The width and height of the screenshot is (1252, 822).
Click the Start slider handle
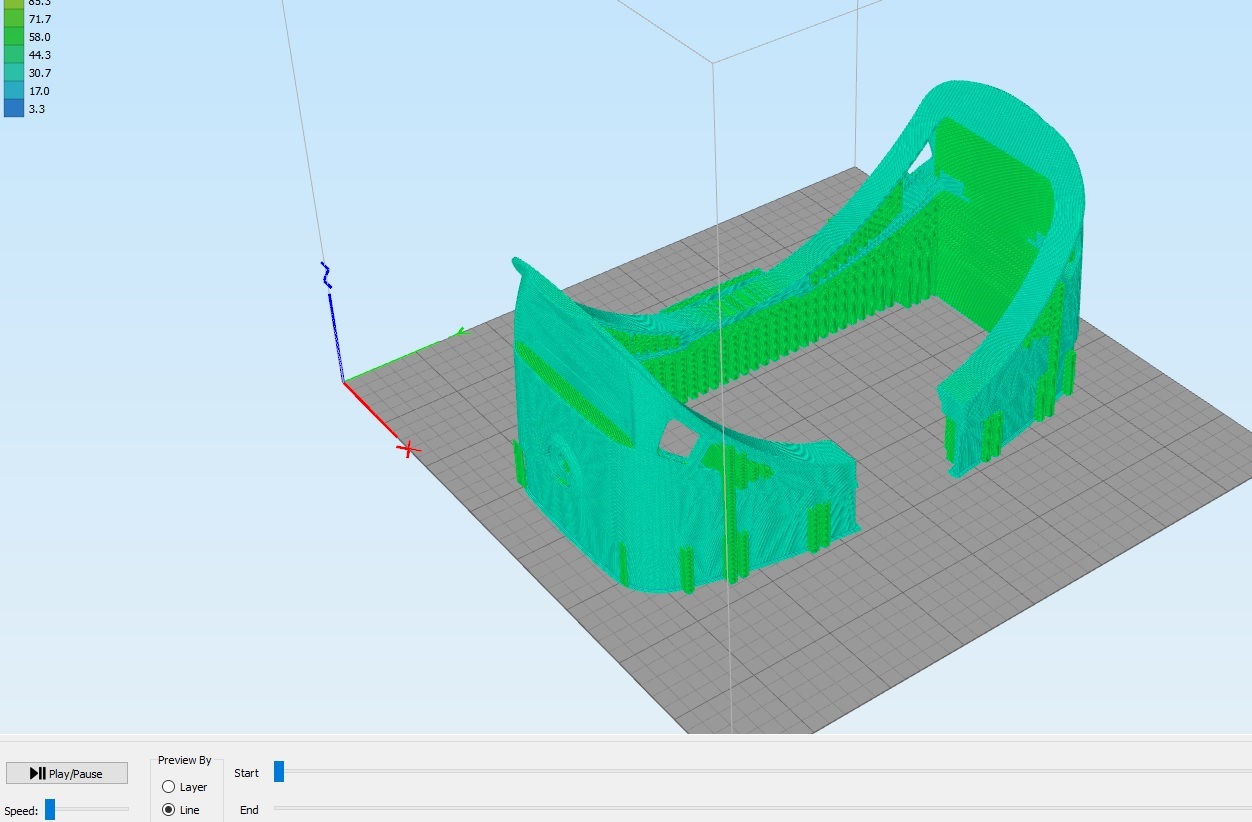(279, 771)
